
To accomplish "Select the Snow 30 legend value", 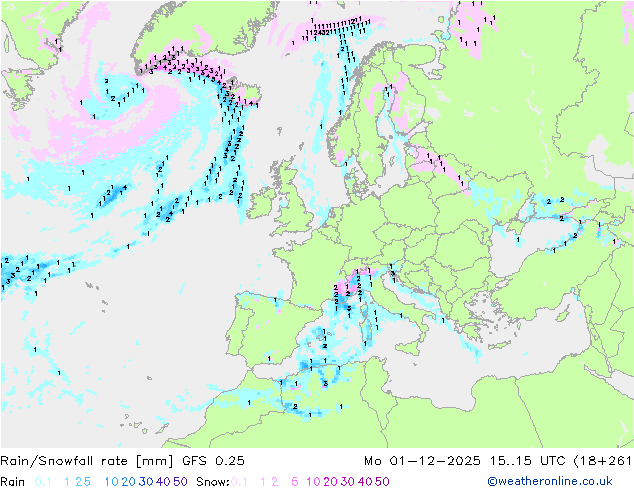I will tap(348, 482).
